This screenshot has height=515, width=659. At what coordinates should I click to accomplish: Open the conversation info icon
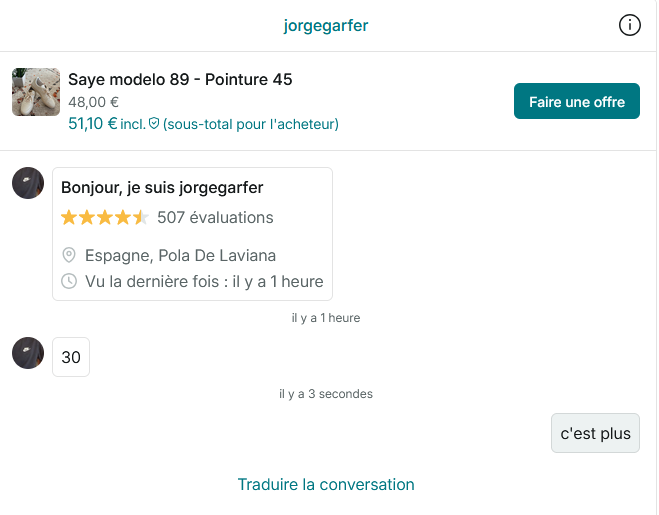pos(630,25)
